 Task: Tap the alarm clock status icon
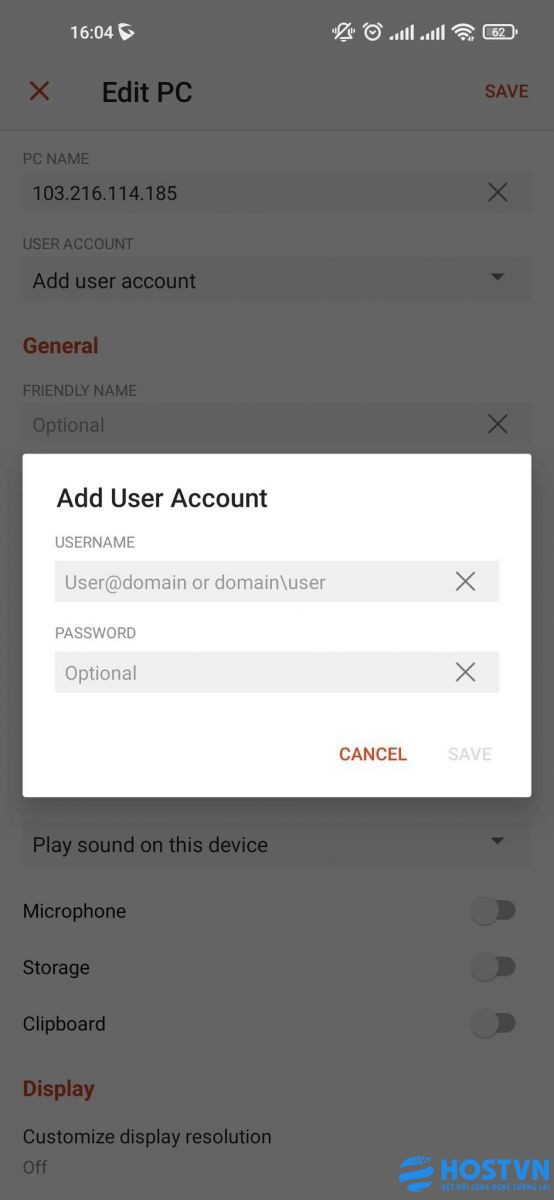click(372, 32)
